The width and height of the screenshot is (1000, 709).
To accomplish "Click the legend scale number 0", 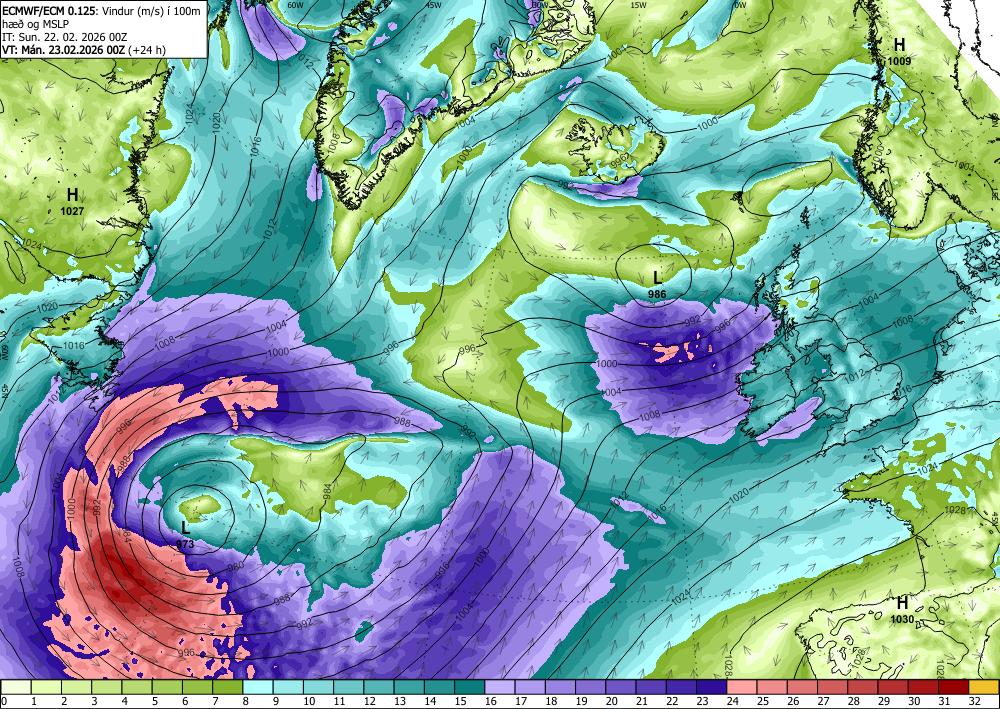I will tap(4, 701).
